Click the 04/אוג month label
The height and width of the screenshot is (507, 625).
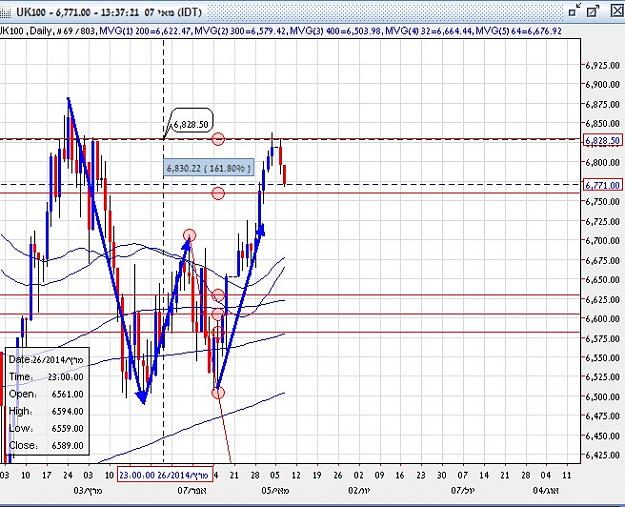pyautogui.click(x=546, y=491)
